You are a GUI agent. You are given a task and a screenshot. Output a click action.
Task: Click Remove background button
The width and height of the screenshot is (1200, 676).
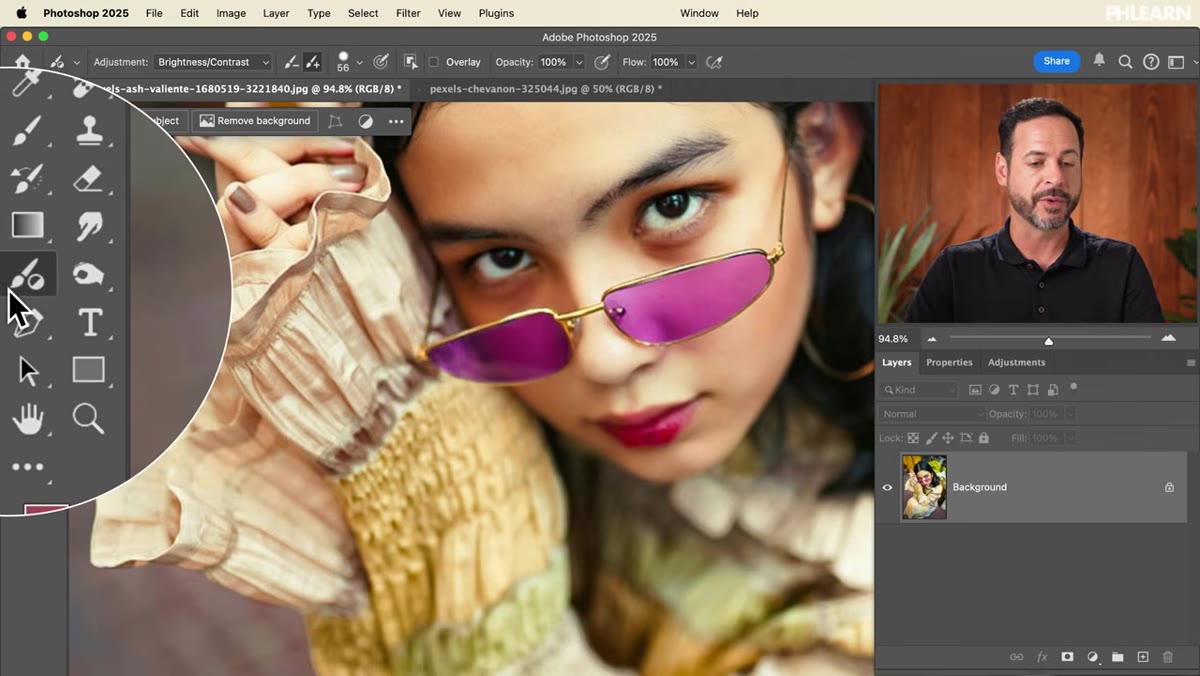[x=254, y=121]
